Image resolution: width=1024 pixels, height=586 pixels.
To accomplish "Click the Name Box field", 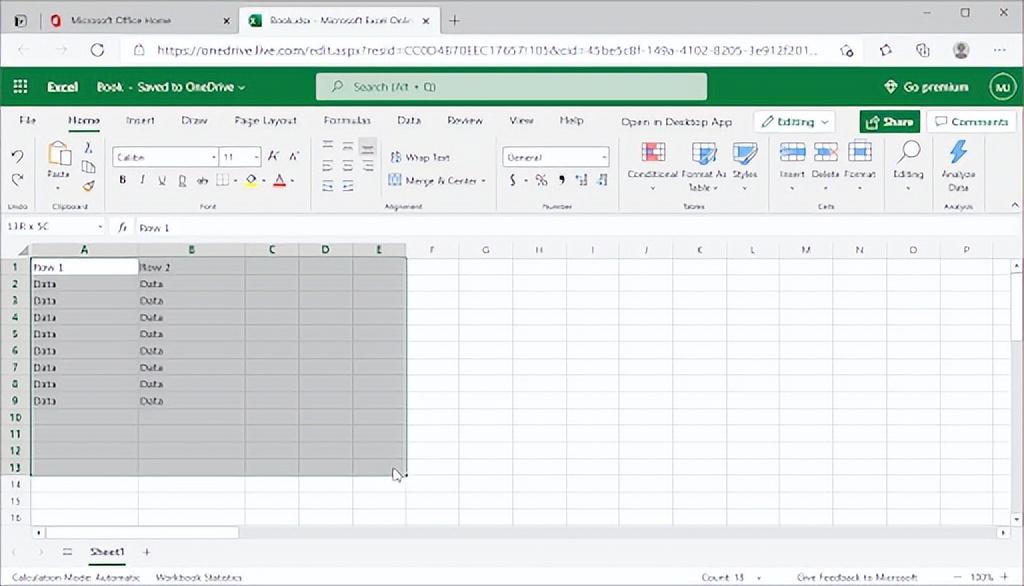I will [54, 227].
